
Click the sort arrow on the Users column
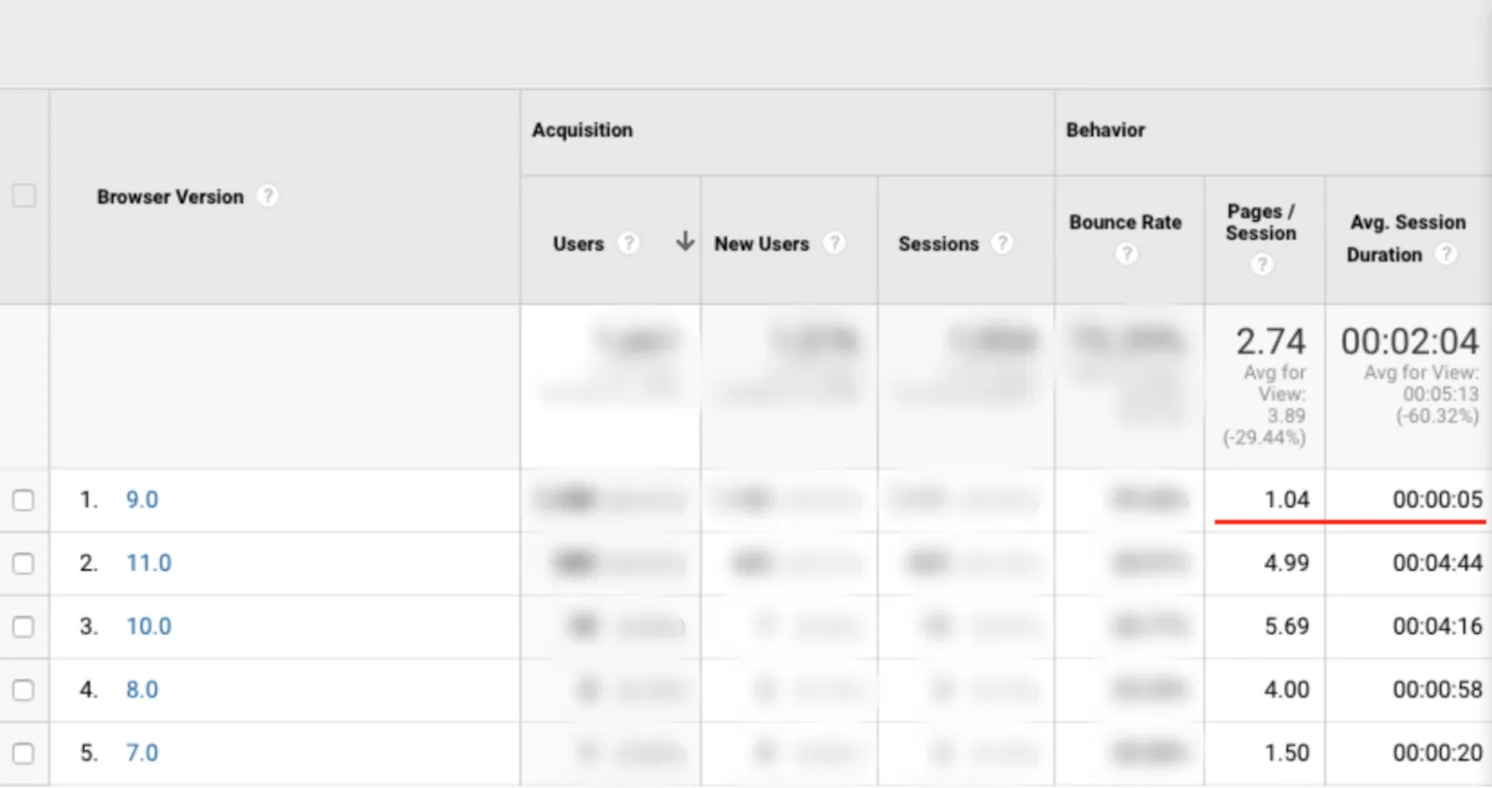[684, 242]
